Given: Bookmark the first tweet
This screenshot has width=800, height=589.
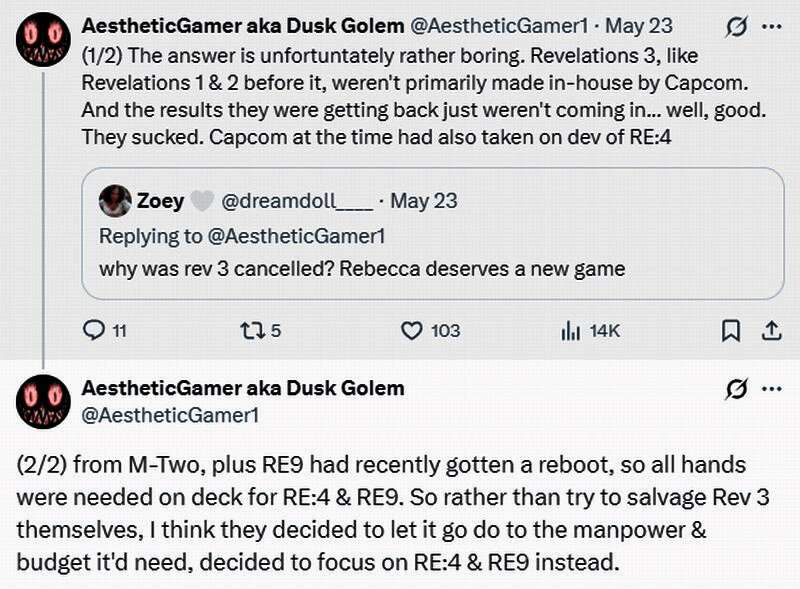Looking at the screenshot, I should click(732, 330).
